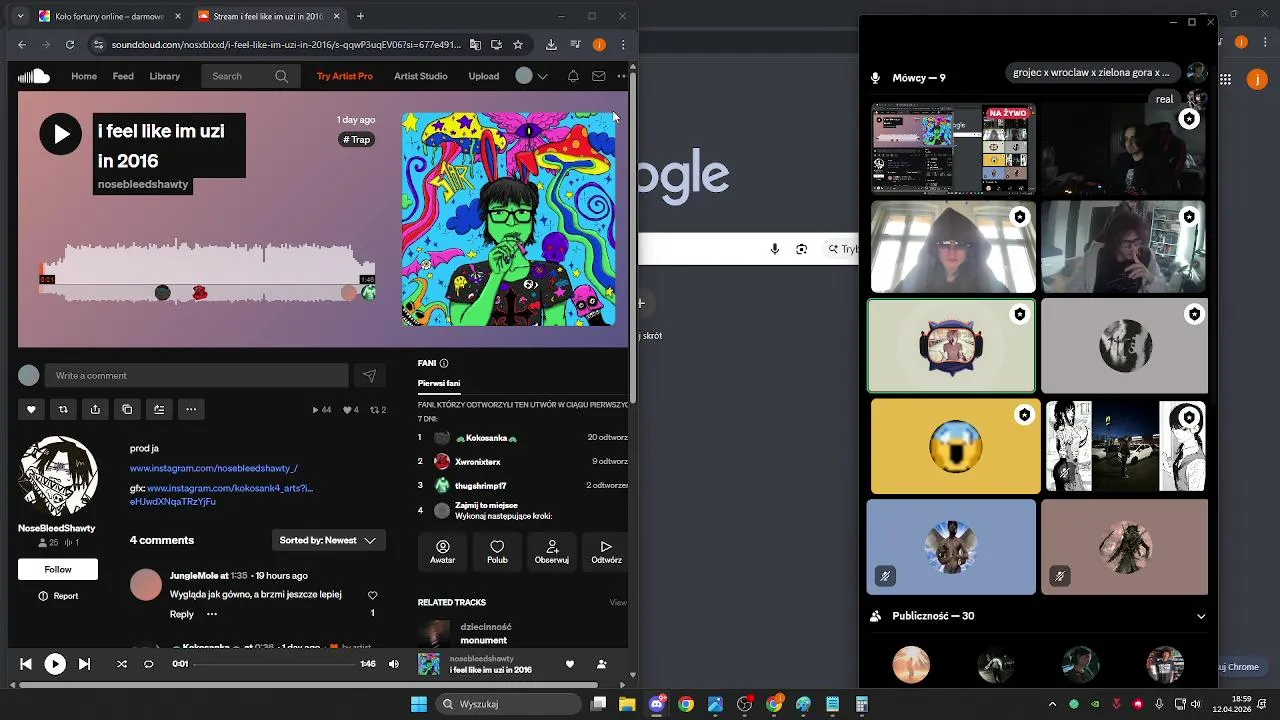Skip to previous track in player bar
The image size is (1280, 720).
coord(26,664)
